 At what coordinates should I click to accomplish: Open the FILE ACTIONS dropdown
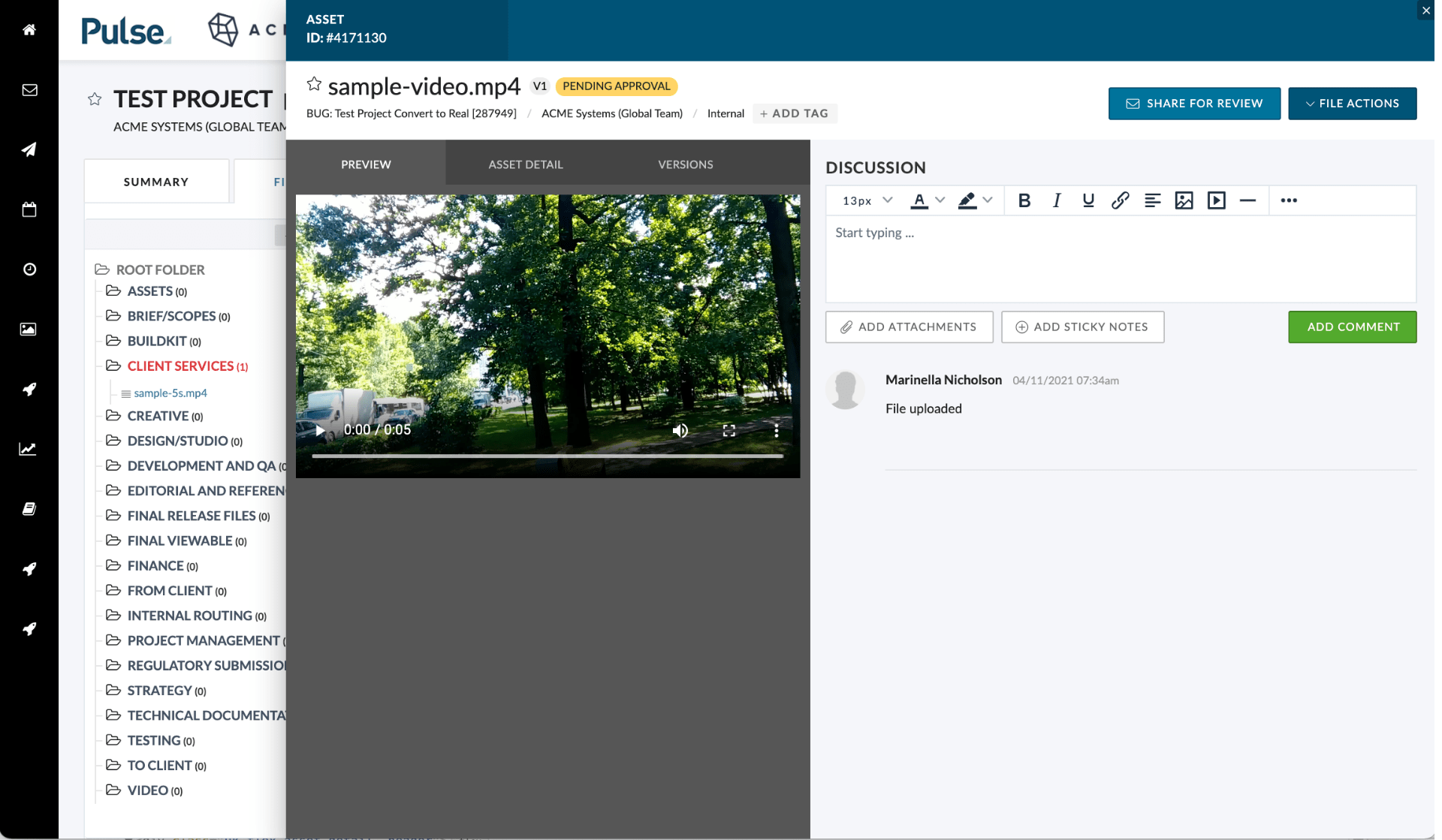[1353, 104]
